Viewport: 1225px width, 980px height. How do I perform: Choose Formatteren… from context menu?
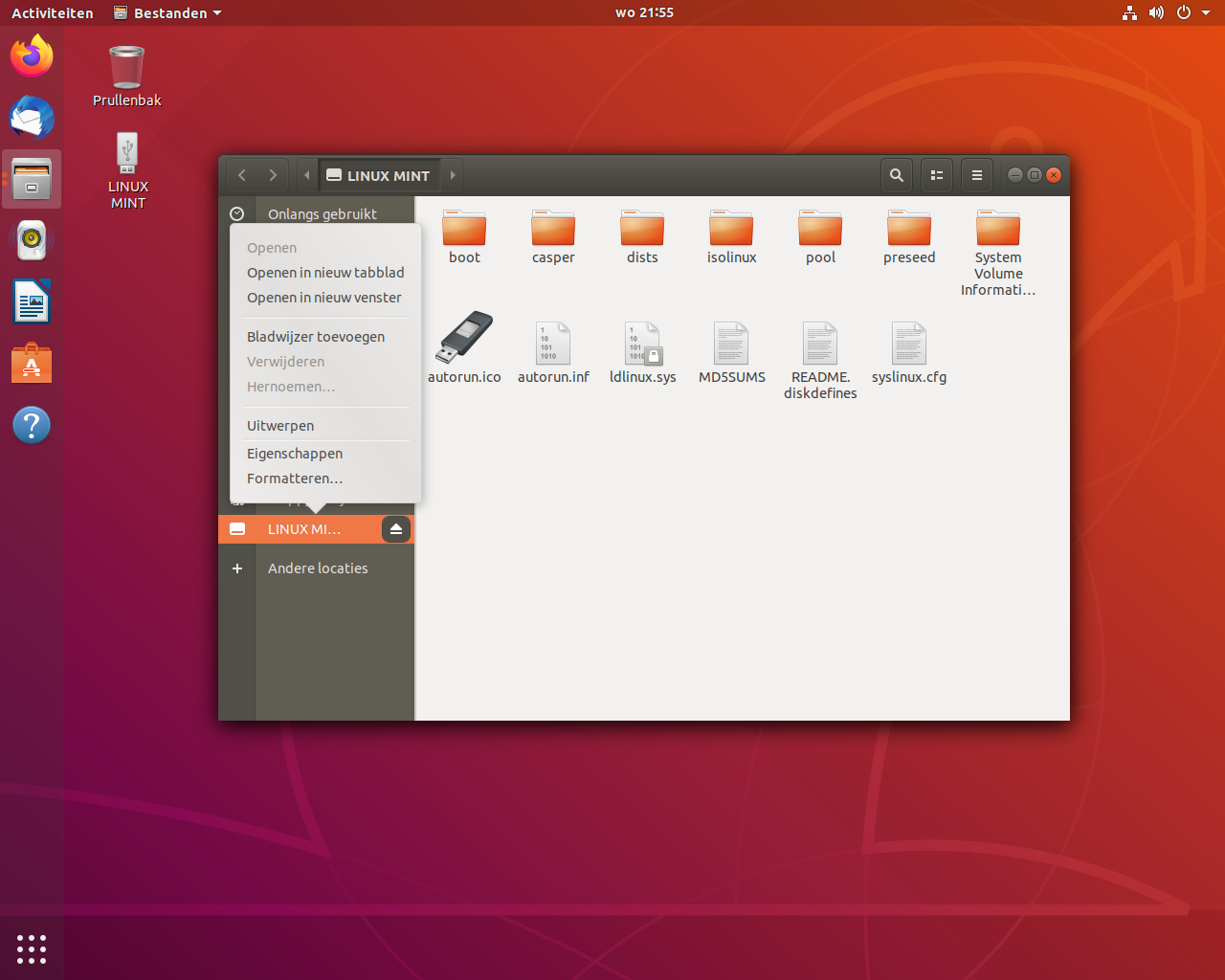[325, 479]
